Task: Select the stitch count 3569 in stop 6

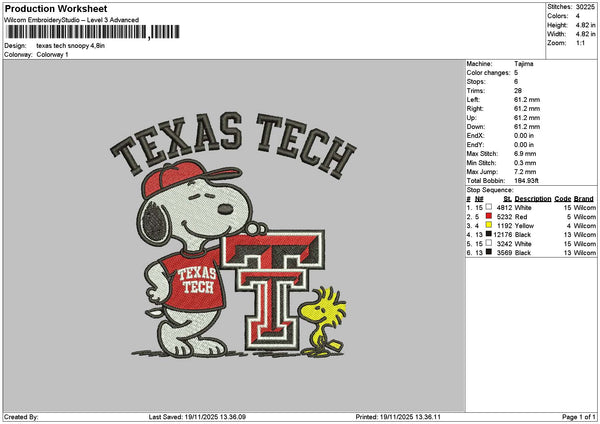Action: tap(504, 253)
